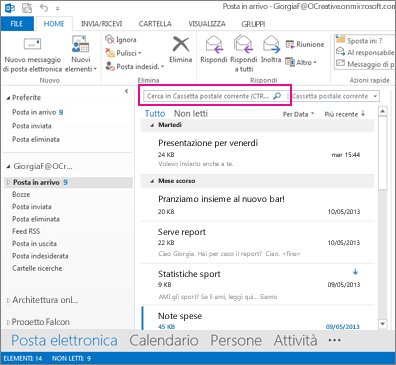Click the Pulisci broom icon
This screenshot has height=365, width=396.
[x=110, y=53]
